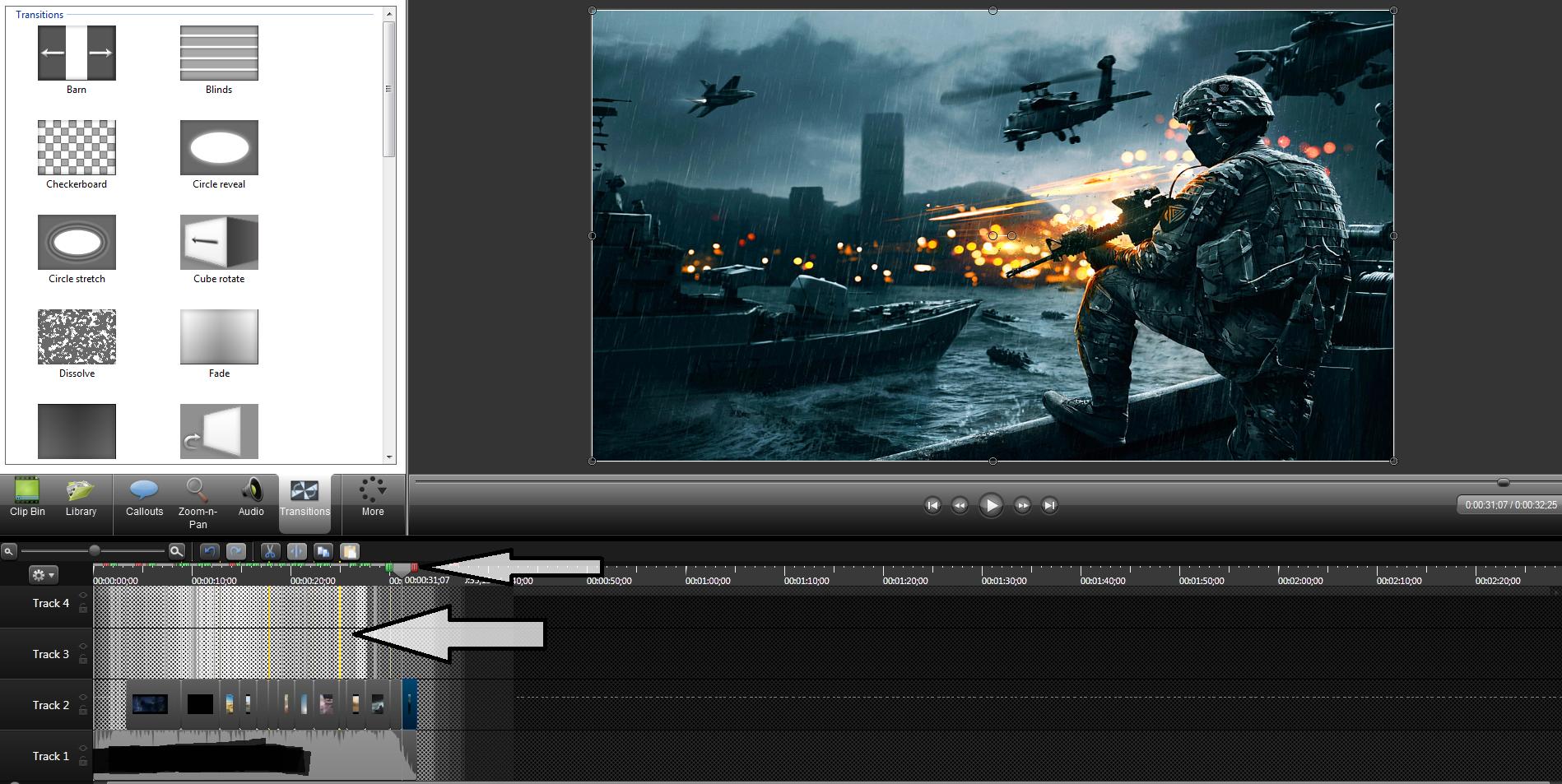Click the red selection end marker

coord(415,568)
